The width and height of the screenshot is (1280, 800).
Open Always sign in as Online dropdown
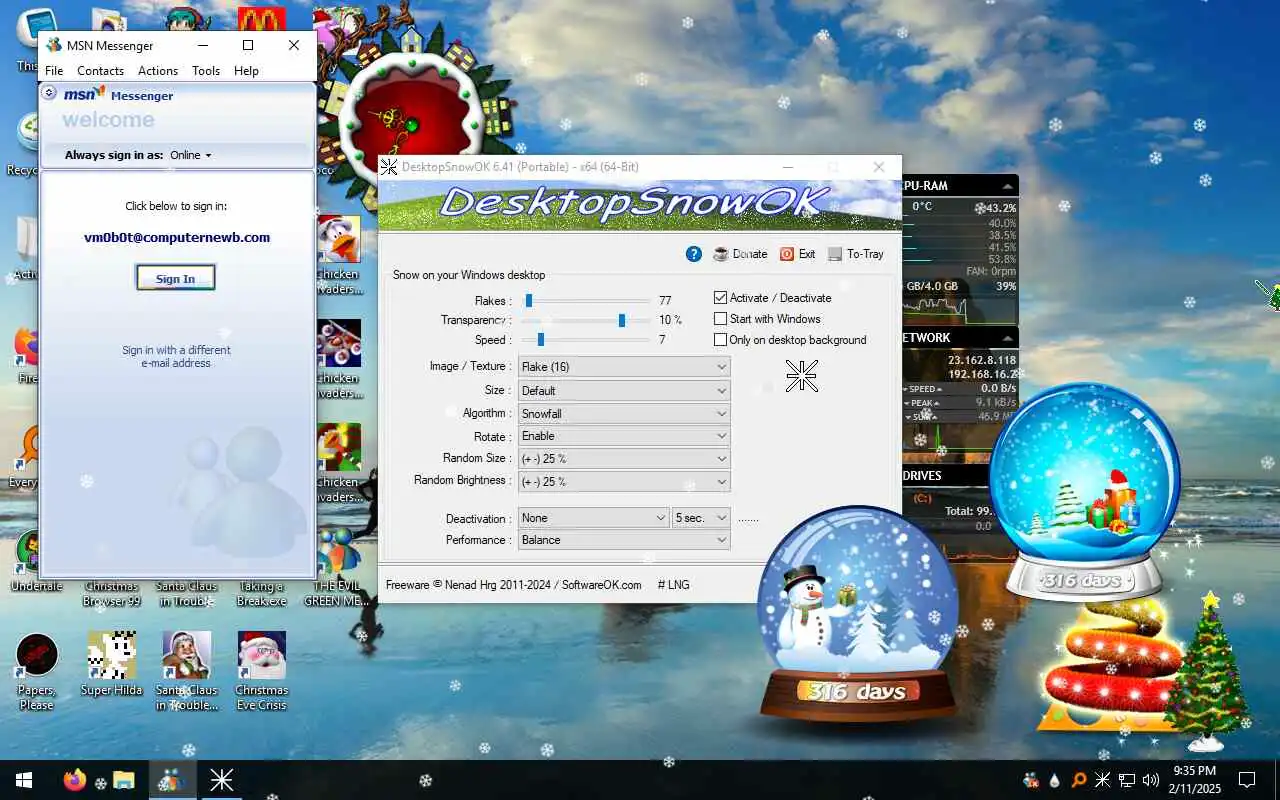click(191, 155)
